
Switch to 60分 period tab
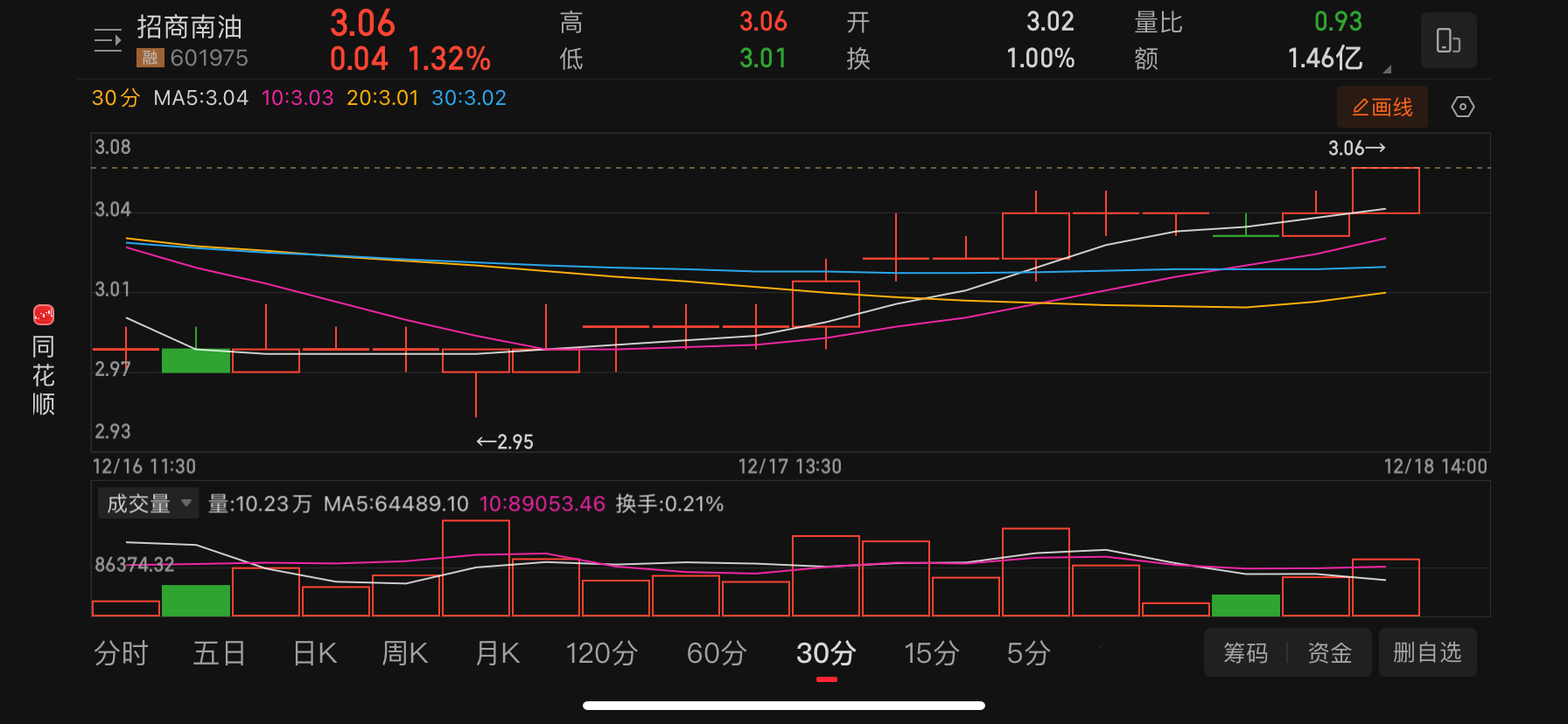pos(717,653)
